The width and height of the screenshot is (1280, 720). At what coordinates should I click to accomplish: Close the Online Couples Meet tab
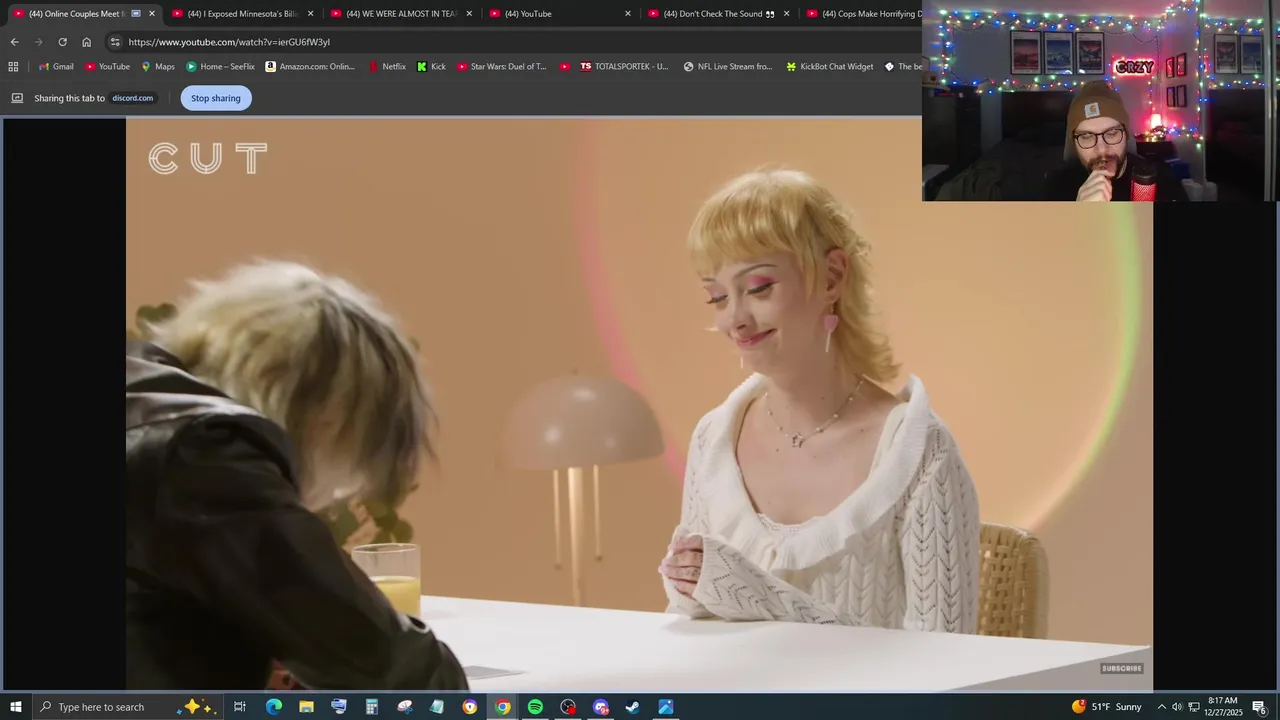pos(152,14)
